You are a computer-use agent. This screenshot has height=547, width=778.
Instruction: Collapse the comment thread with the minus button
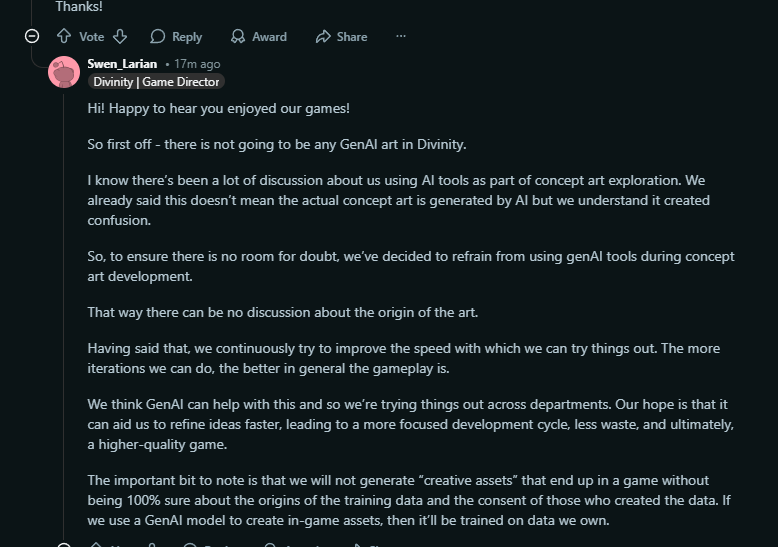tap(32, 36)
